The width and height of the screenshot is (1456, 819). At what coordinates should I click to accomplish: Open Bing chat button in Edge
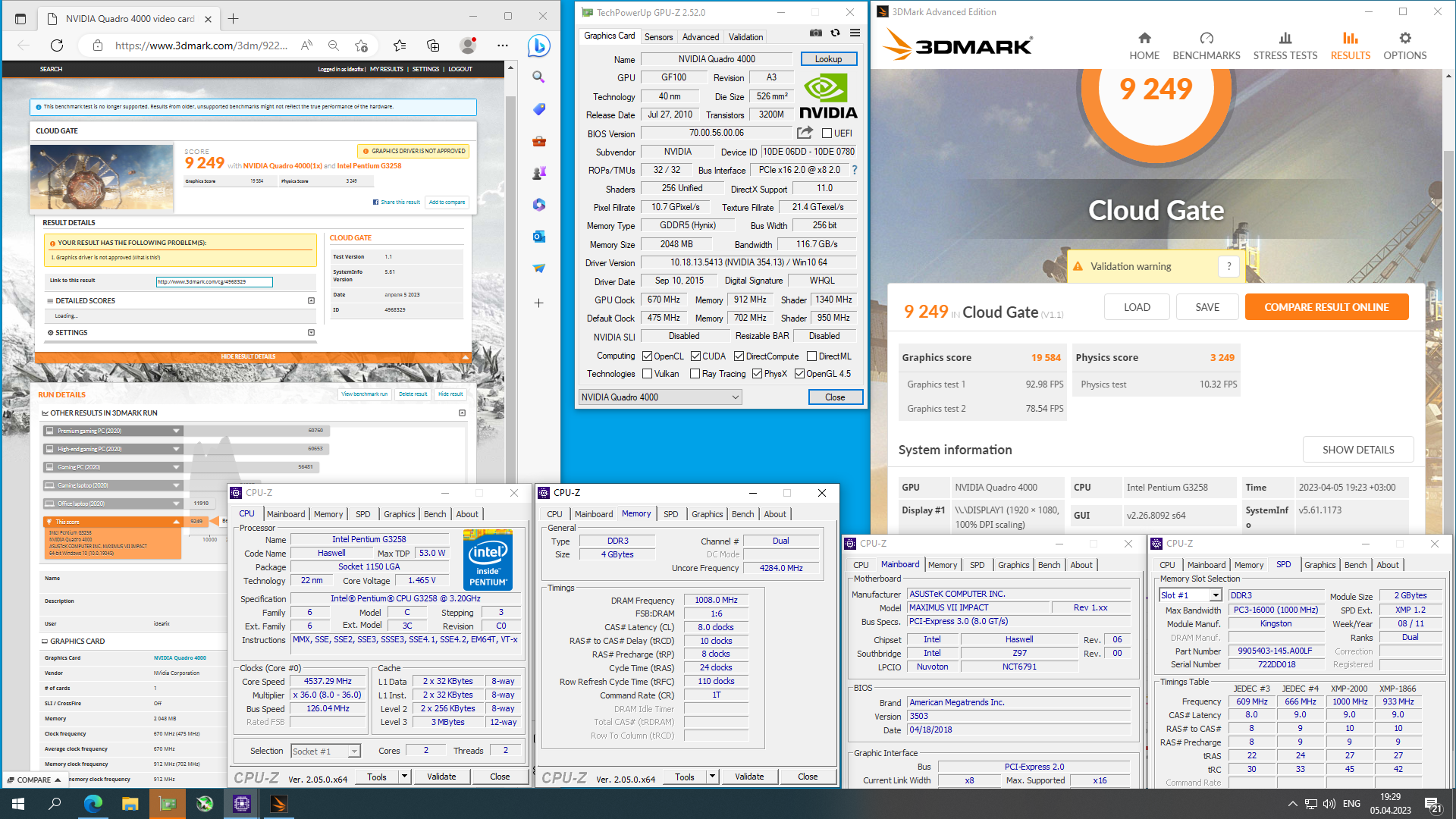click(x=538, y=45)
